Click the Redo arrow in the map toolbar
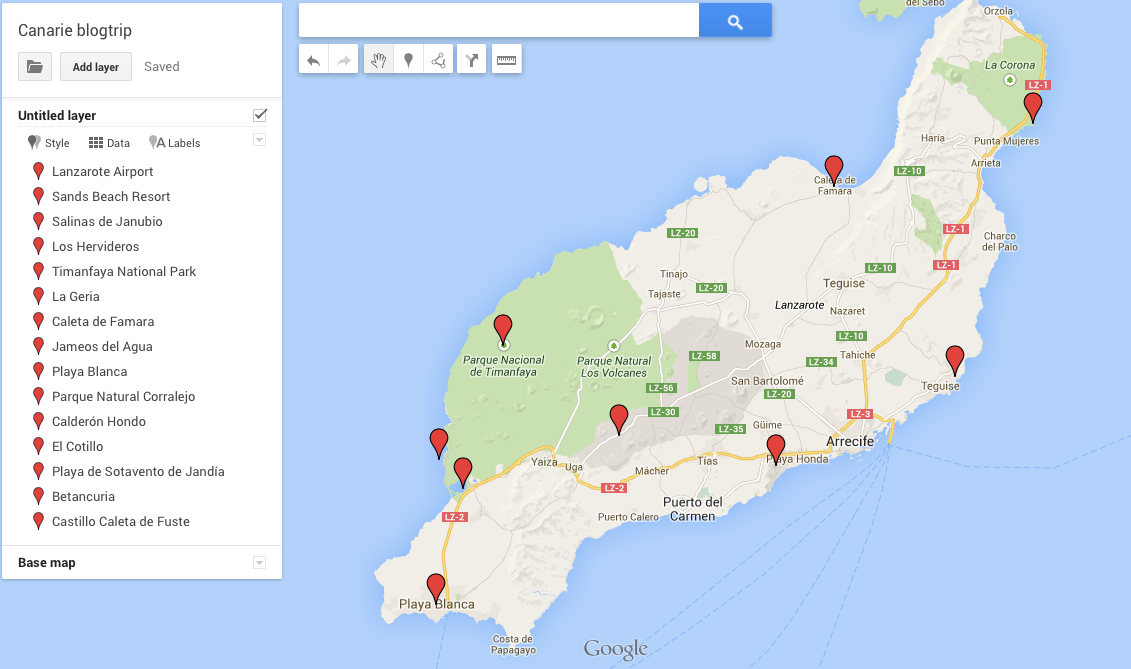Image resolution: width=1131 pixels, height=669 pixels. 343,60
